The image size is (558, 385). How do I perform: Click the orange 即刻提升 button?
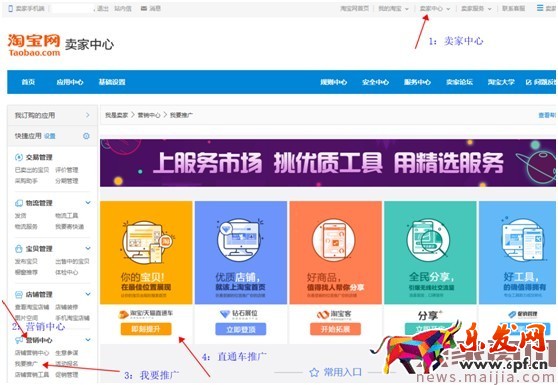(x=146, y=329)
